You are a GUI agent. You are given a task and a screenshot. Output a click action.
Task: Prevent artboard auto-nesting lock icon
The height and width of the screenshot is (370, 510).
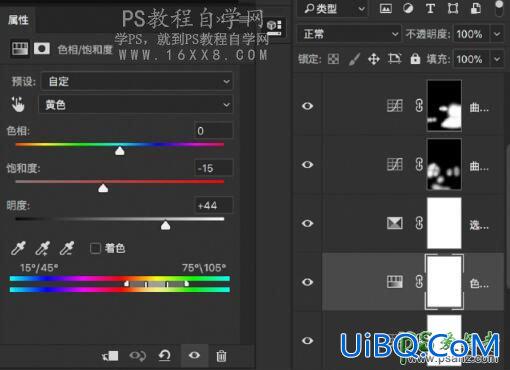coord(395,59)
